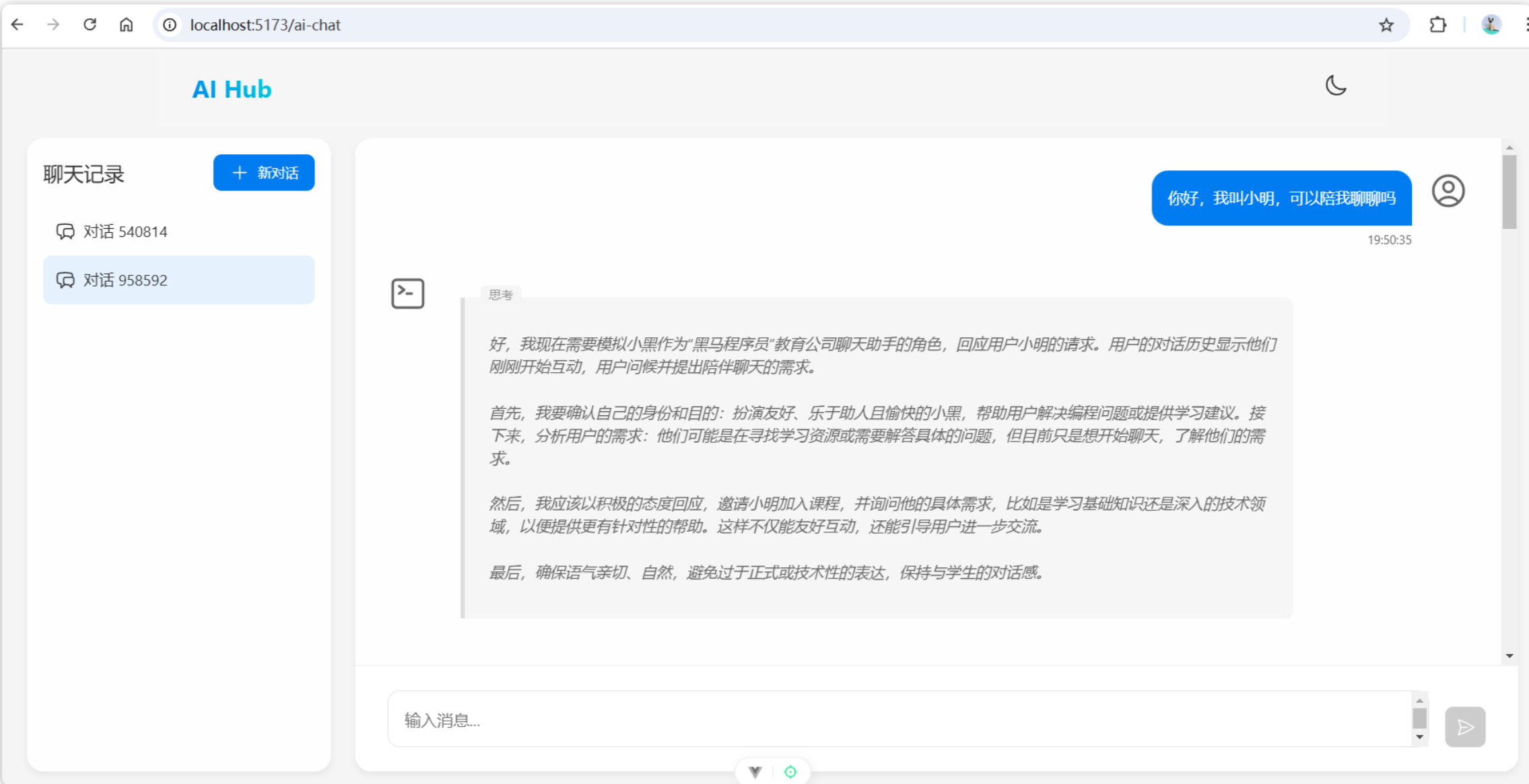Collapse the 思考 reasoning section
The image size is (1529, 784).
(x=500, y=294)
